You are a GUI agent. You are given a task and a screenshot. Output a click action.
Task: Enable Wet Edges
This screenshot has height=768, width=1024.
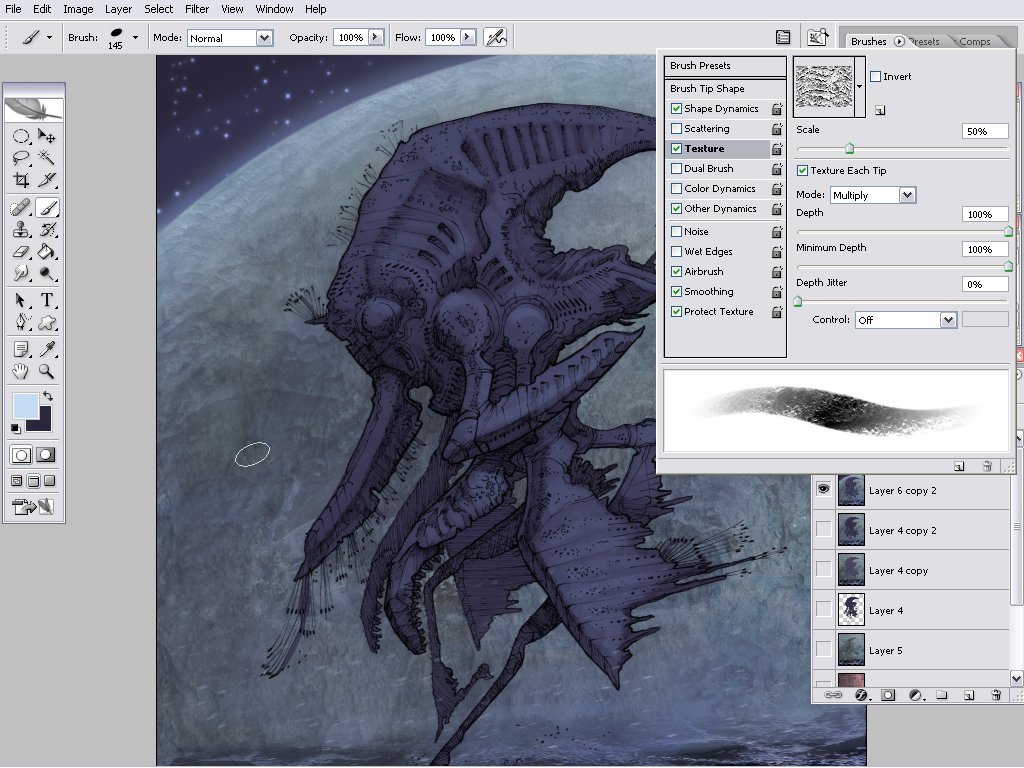point(677,251)
